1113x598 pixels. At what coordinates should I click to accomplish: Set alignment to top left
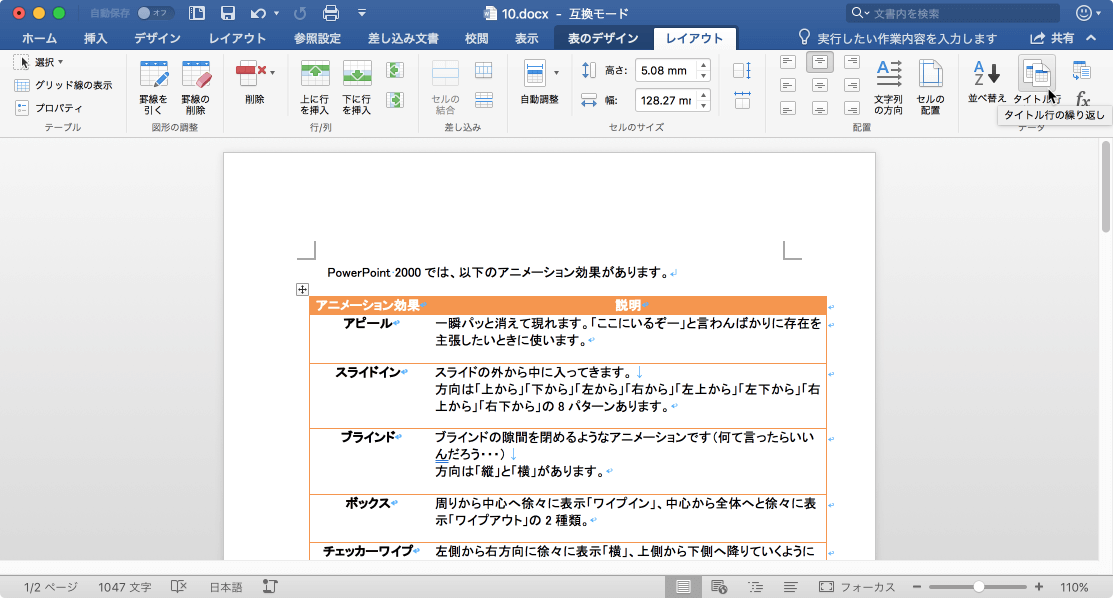click(x=788, y=62)
